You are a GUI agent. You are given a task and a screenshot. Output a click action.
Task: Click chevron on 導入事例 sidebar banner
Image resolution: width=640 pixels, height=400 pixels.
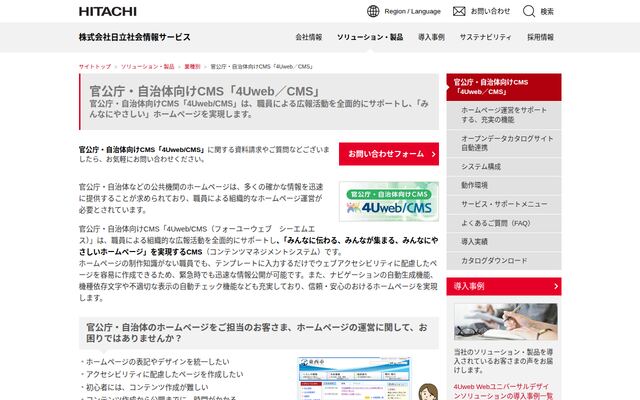coord(556,287)
